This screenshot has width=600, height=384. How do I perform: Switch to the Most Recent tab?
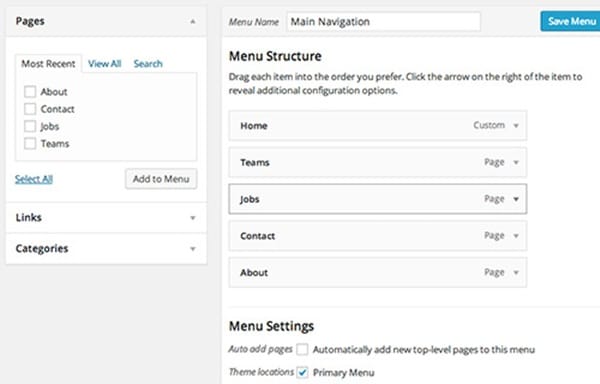tap(48, 63)
